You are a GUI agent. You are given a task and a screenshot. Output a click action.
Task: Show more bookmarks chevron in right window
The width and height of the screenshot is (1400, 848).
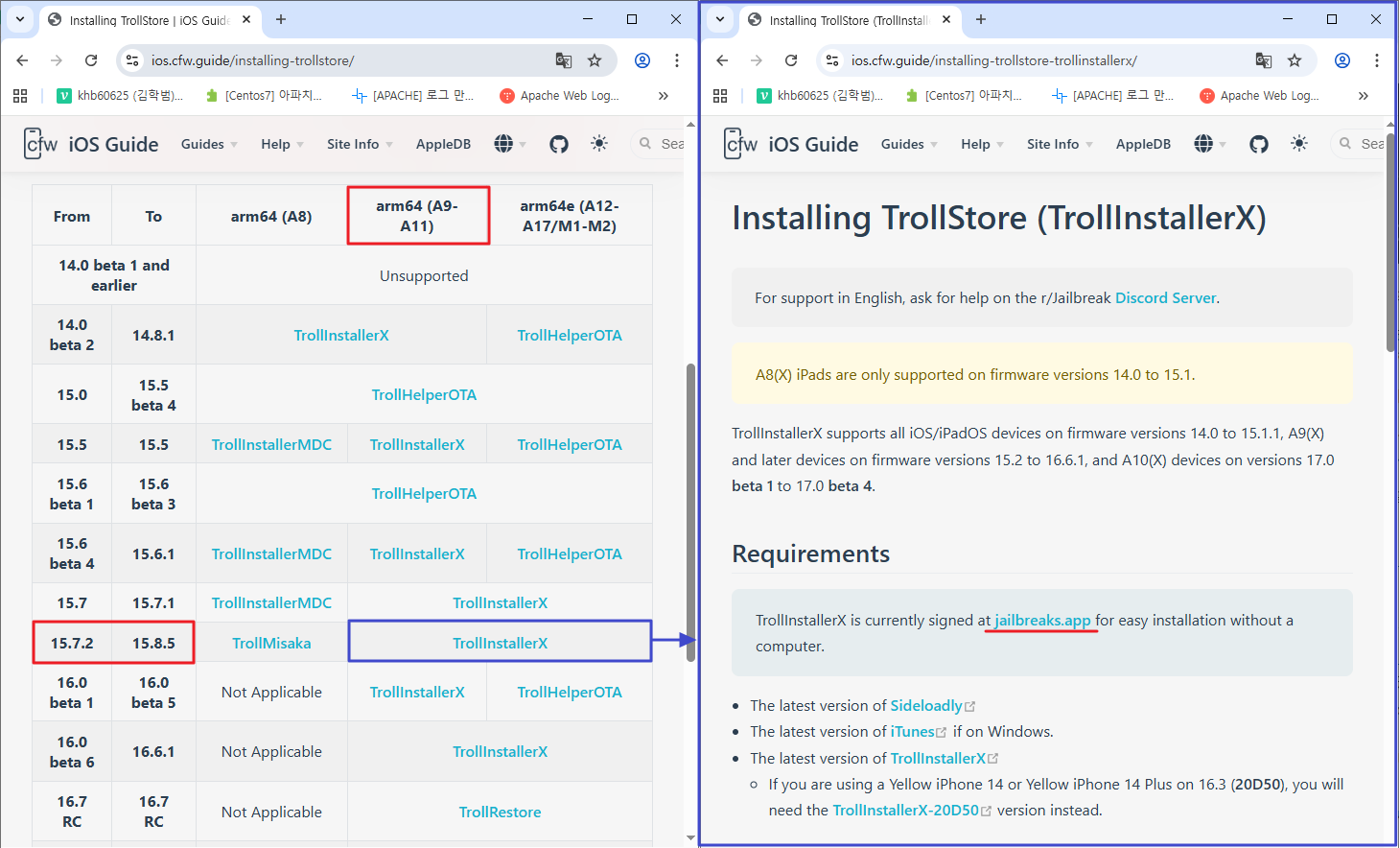pos(1364,96)
